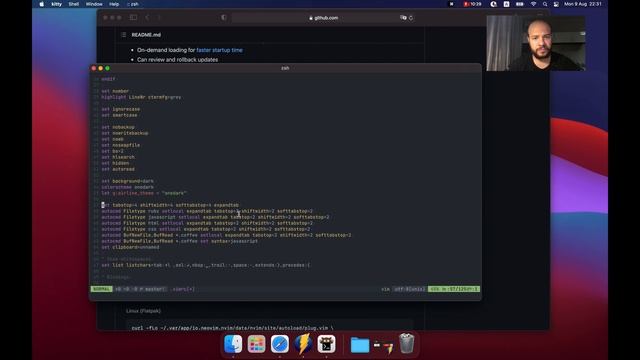Click 'Can review and rollback updates' text
640x360 pixels.
tap(178, 60)
